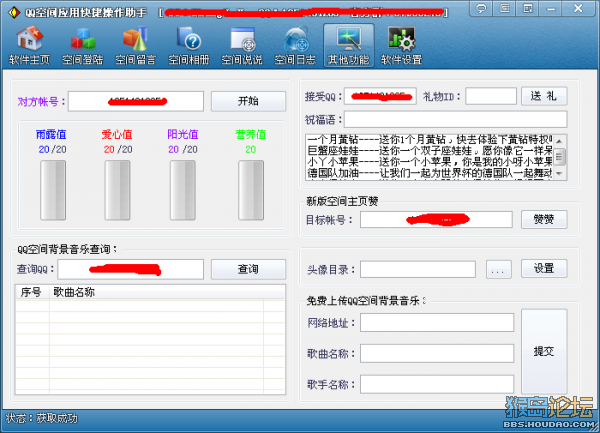This screenshot has height=433, width=600.
Task: Open the 空间留言 message toolbar icon
Action: (135, 46)
